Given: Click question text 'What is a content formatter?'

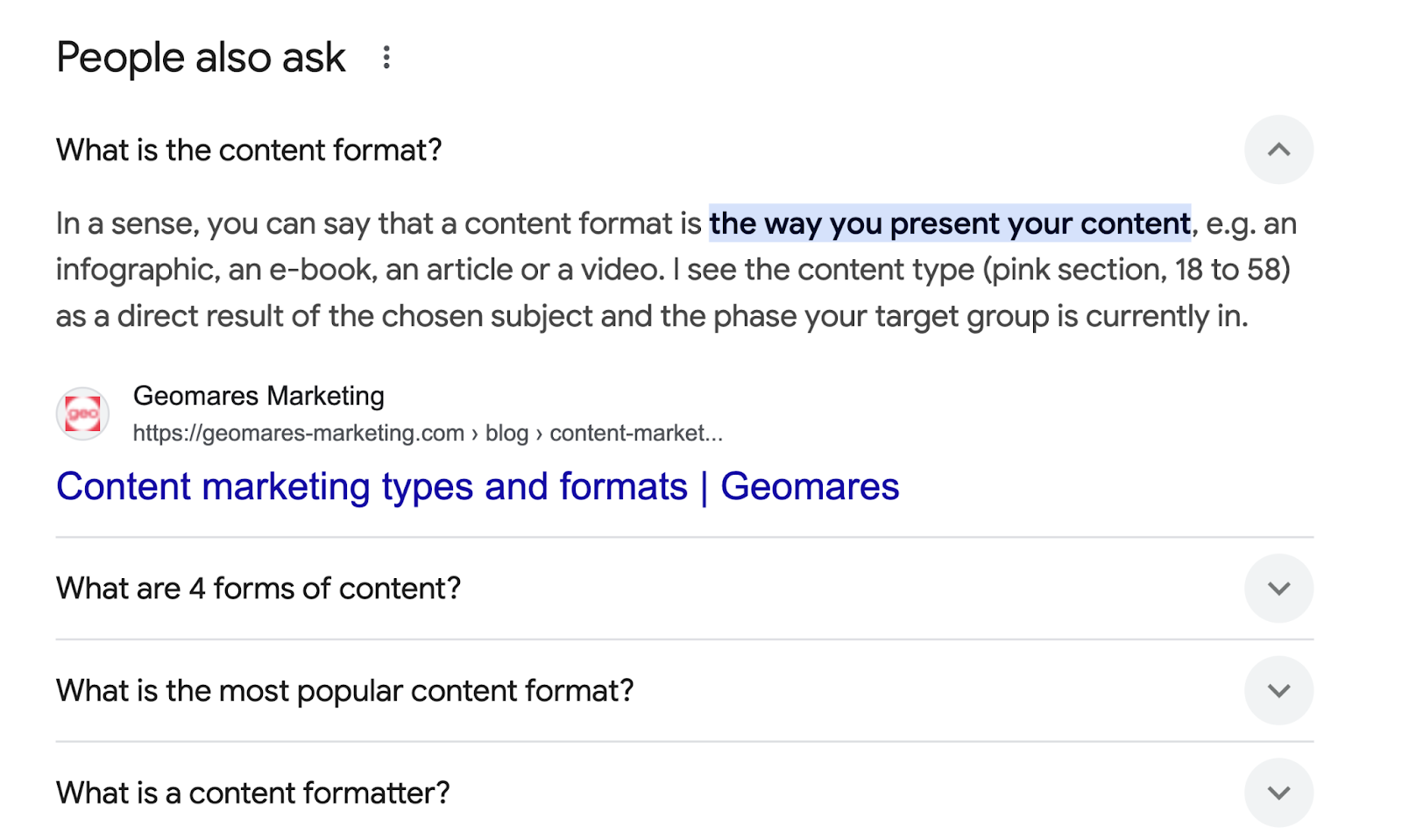Looking at the screenshot, I should (x=252, y=793).
